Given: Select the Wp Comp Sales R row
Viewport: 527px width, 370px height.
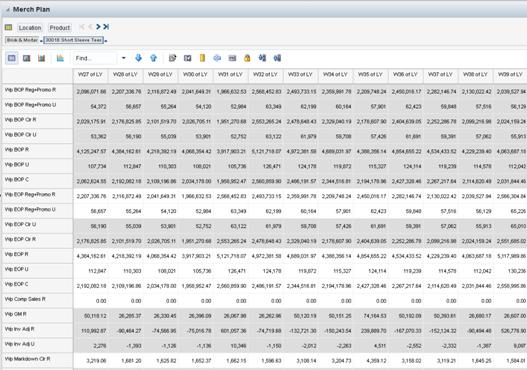Looking at the screenshot, I should pos(37,300).
